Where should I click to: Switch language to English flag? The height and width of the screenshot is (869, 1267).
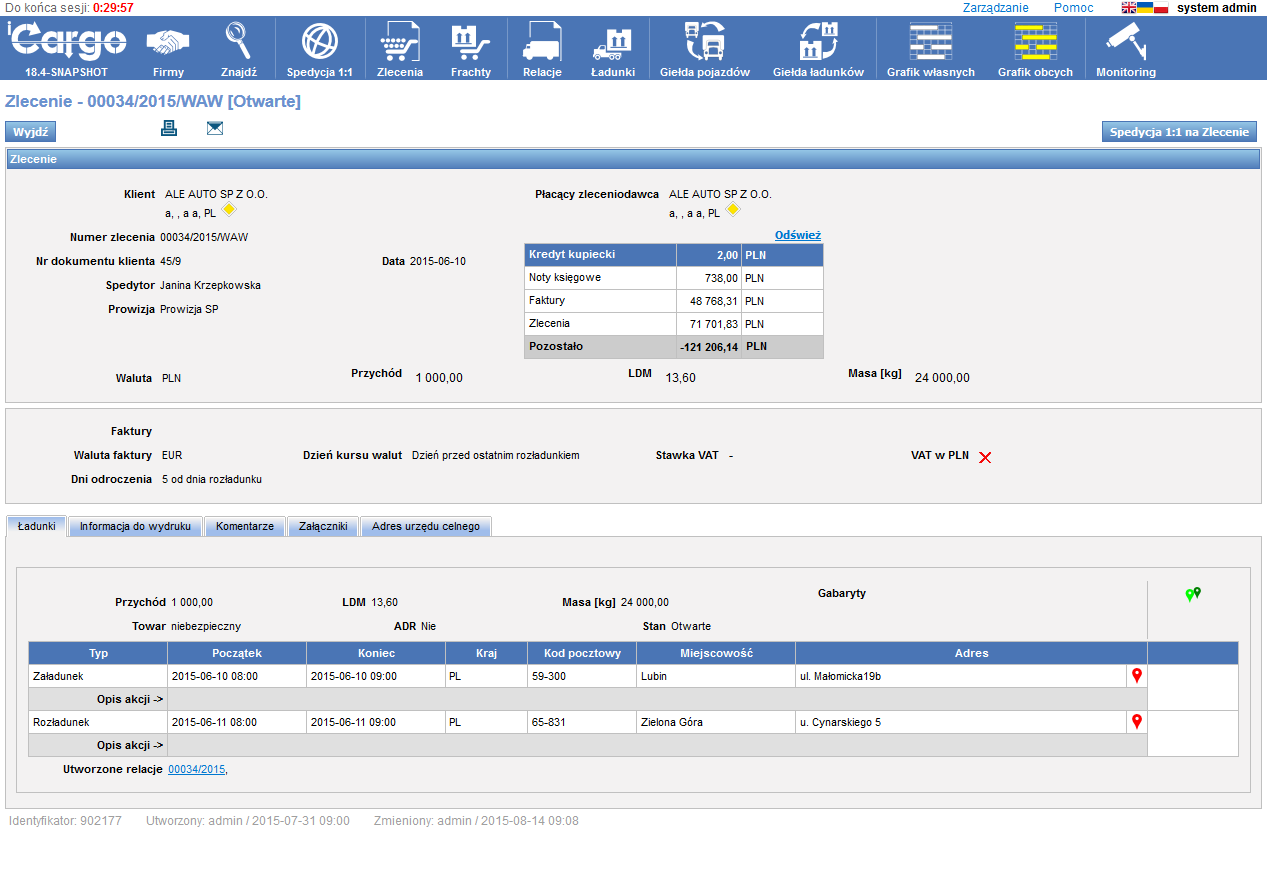pos(1129,8)
